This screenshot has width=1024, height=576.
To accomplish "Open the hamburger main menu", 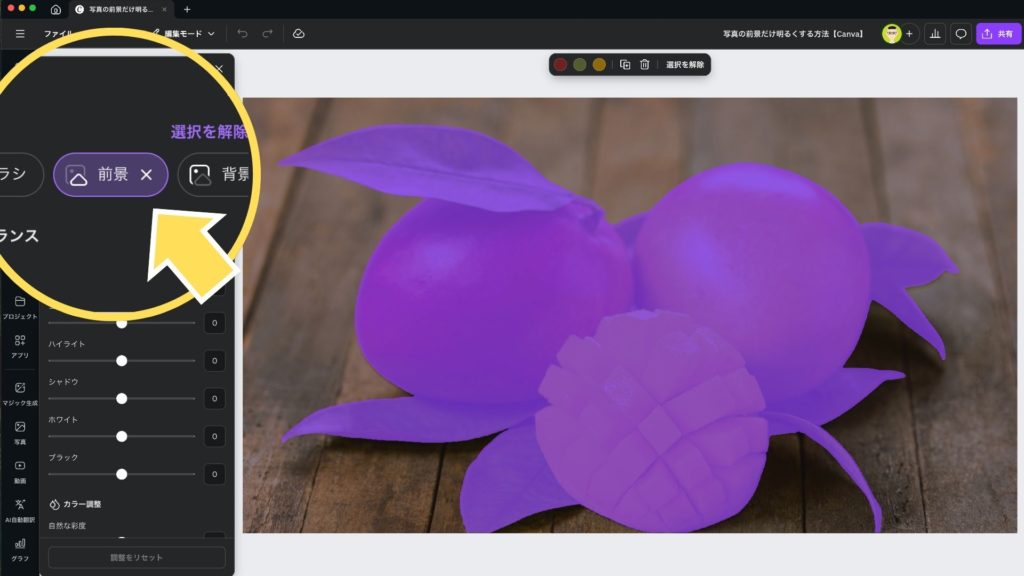I will point(20,34).
